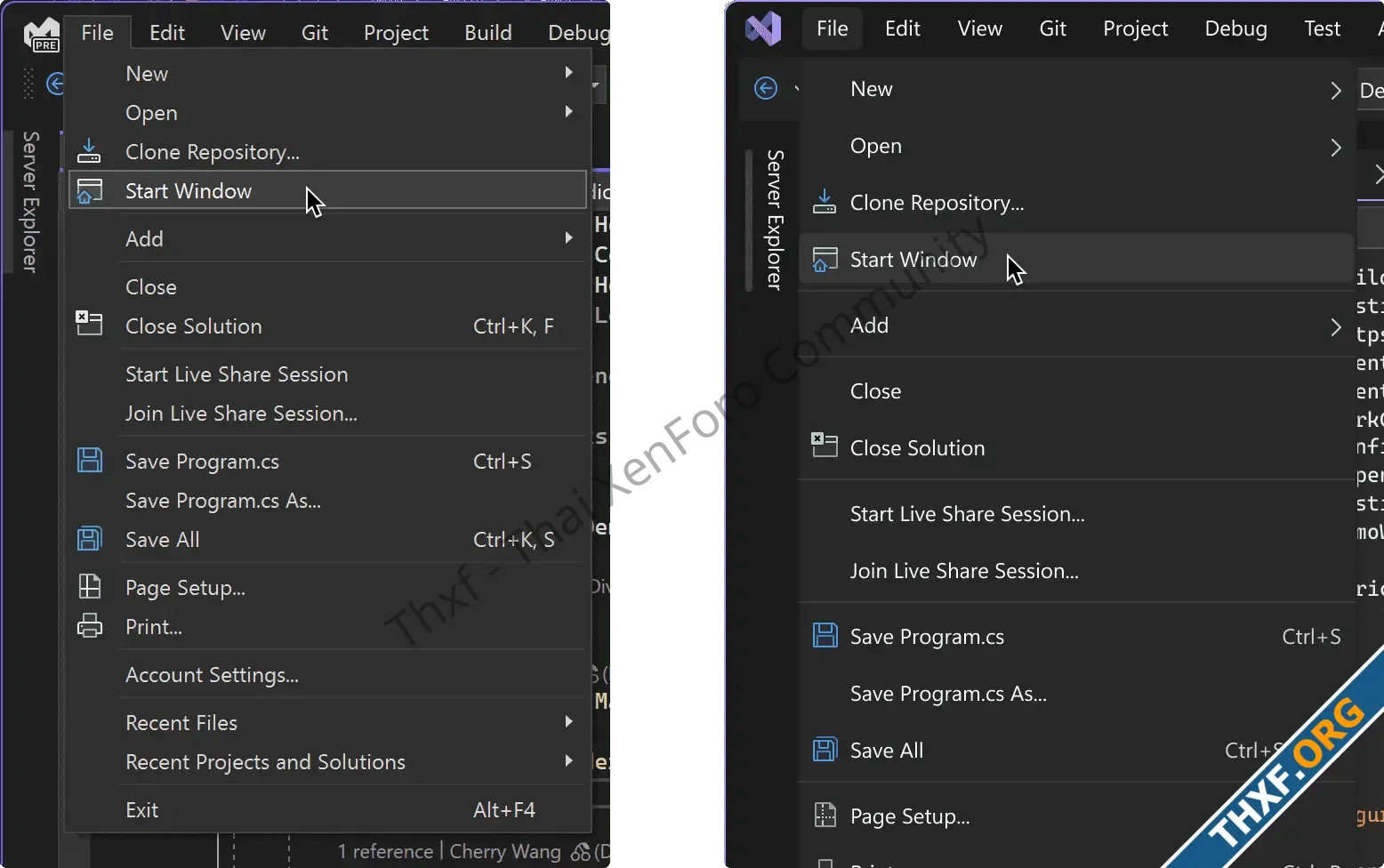Viewport: 1384px width, 868px height.
Task: Expand the Recent Files submenu arrow
Action: pyautogui.click(x=568, y=721)
